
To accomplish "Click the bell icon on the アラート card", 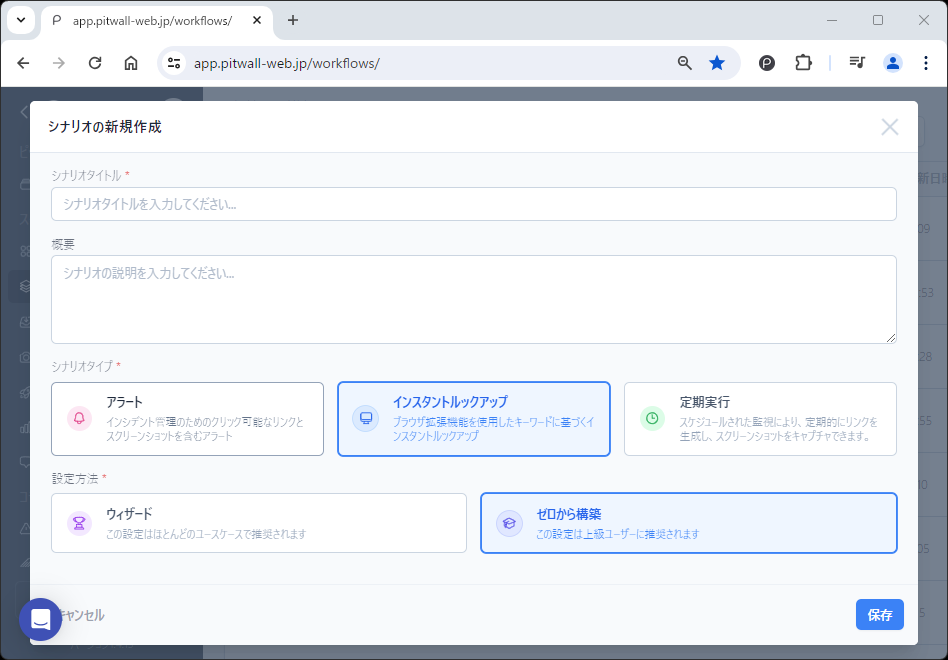I will (x=79, y=419).
